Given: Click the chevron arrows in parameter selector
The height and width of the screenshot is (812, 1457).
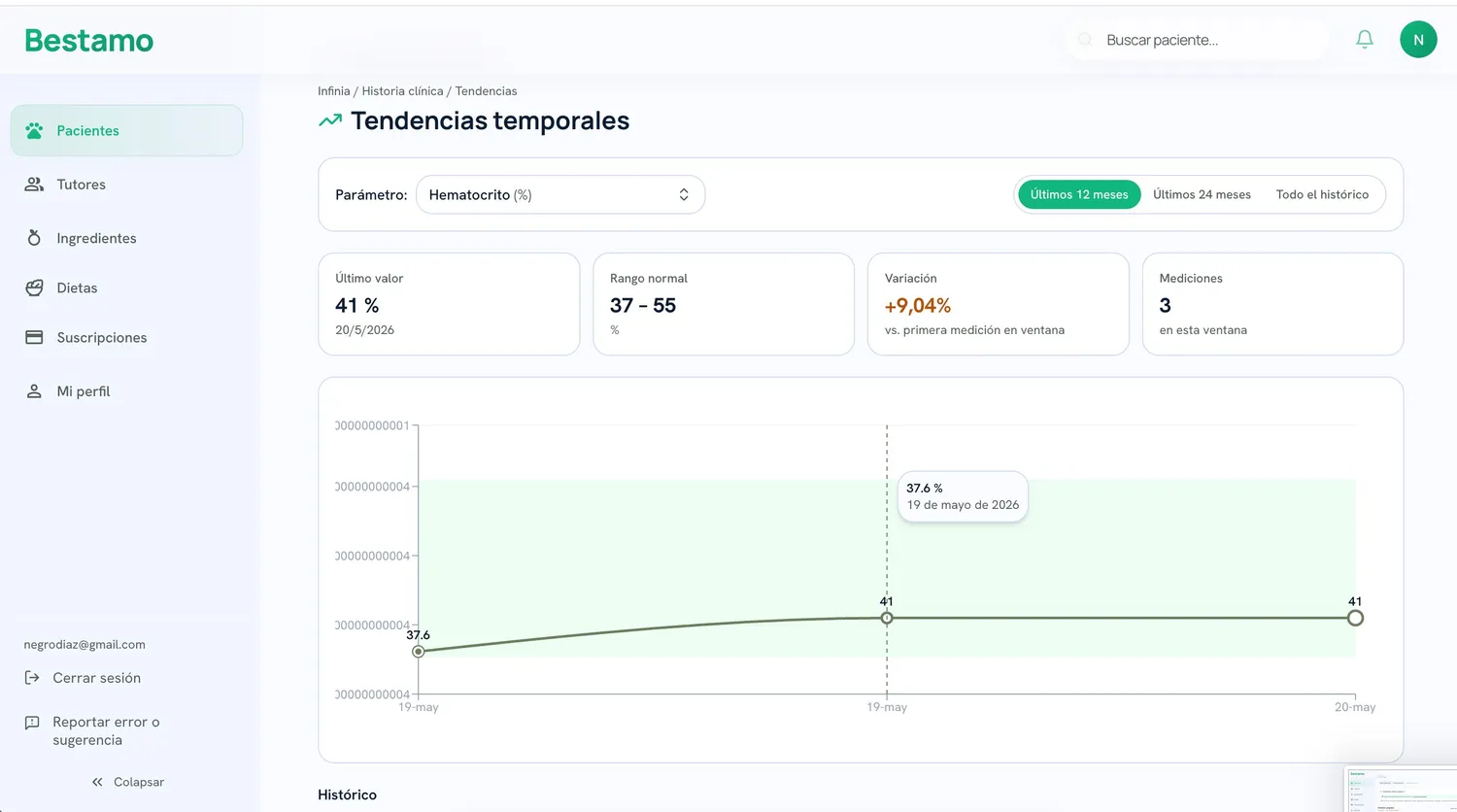Looking at the screenshot, I should [x=684, y=194].
